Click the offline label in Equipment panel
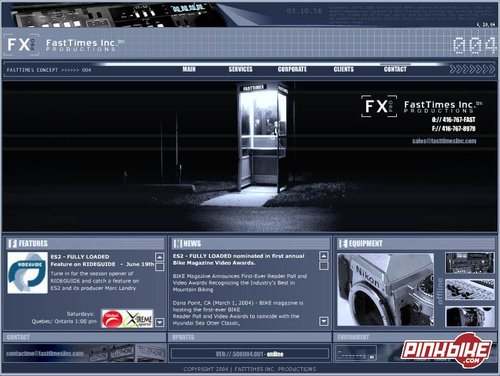Screen dimensions: 500x376 [x=440, y=291]
